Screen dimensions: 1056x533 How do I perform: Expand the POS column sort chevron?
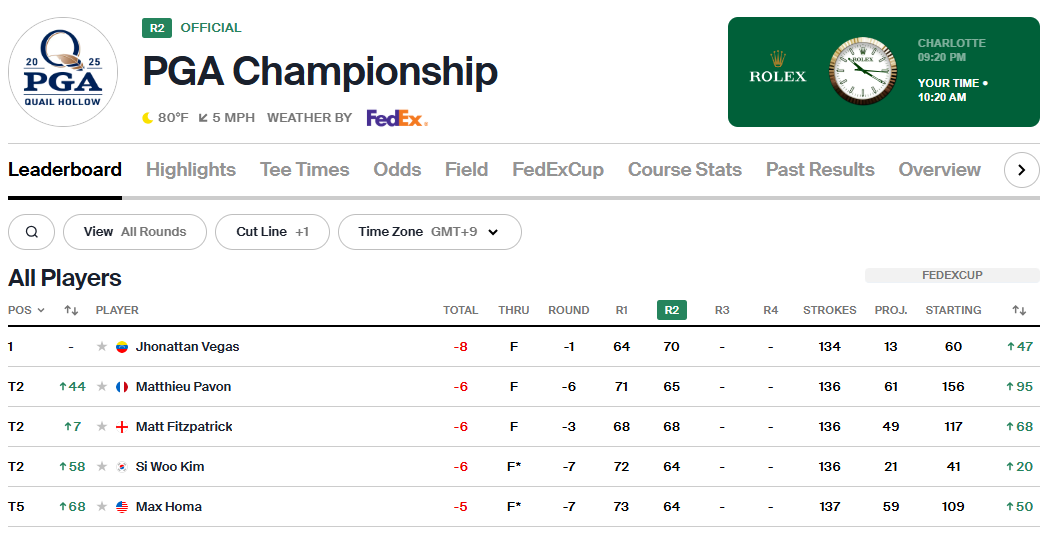point(41,310)
